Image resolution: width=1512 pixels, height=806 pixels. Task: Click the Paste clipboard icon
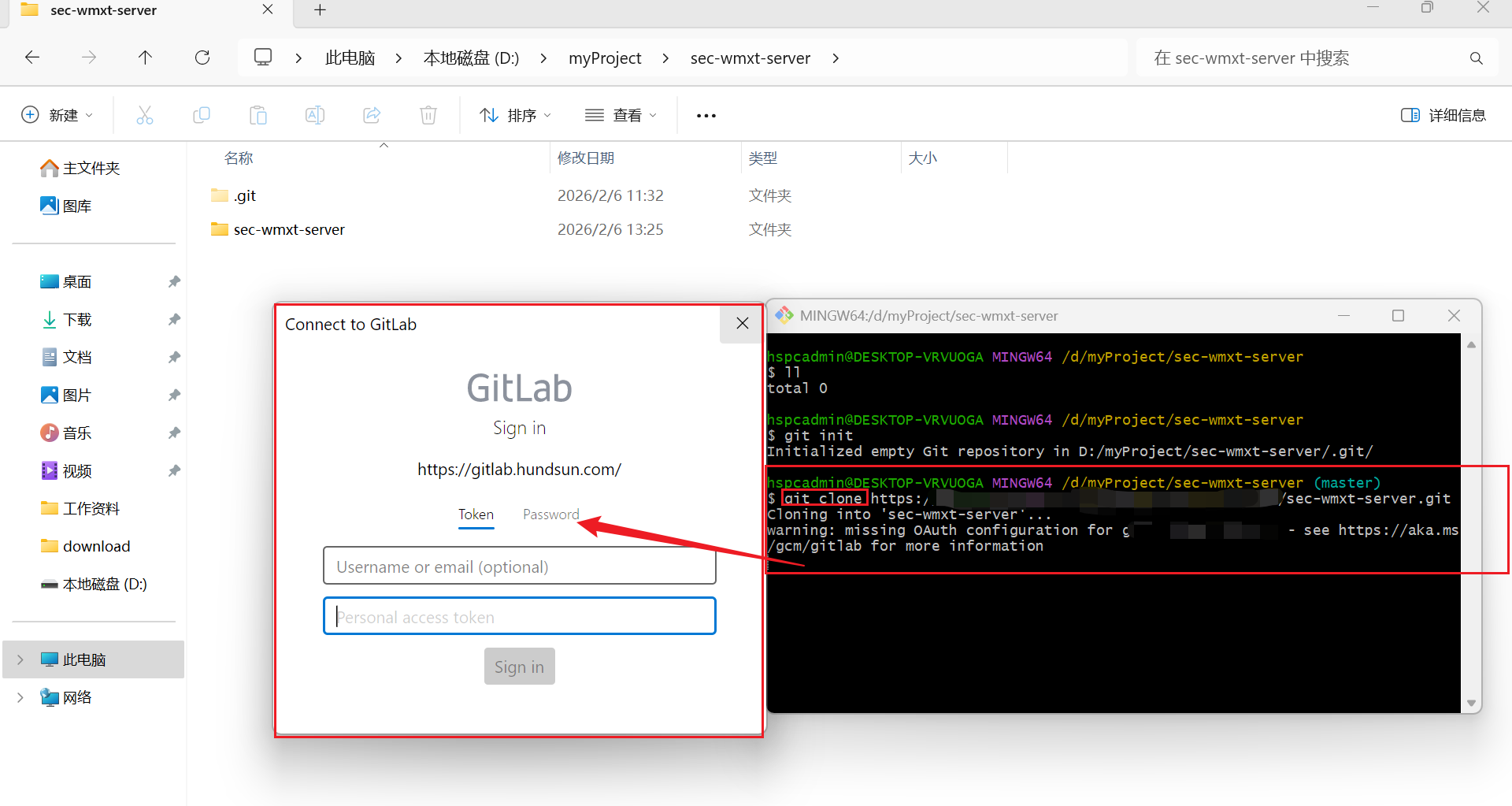point(258,115)
